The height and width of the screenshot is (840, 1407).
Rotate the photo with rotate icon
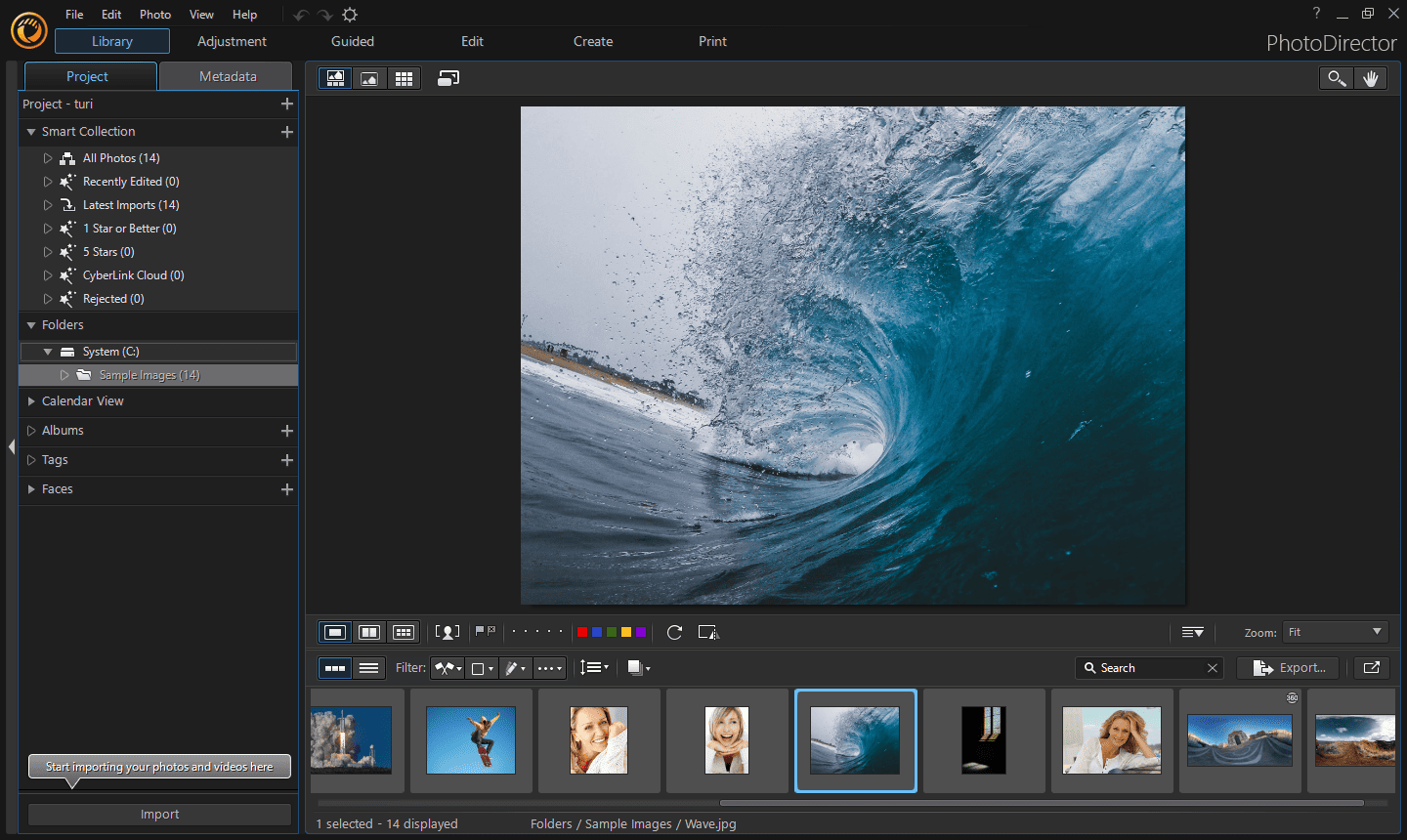click(x=674, y=632)
